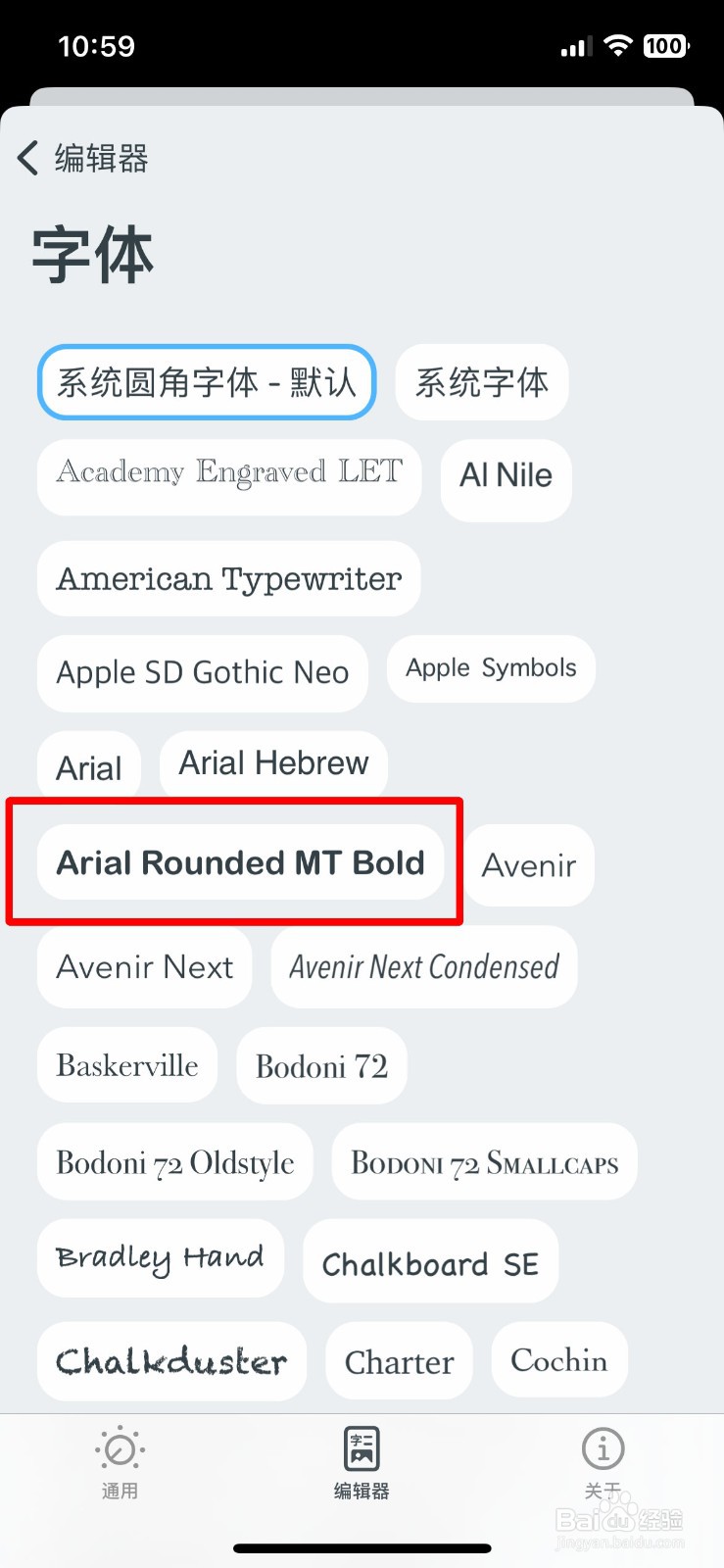Choose the 系统字体 font option
The image size is (724, 1568).
[481, 382]
